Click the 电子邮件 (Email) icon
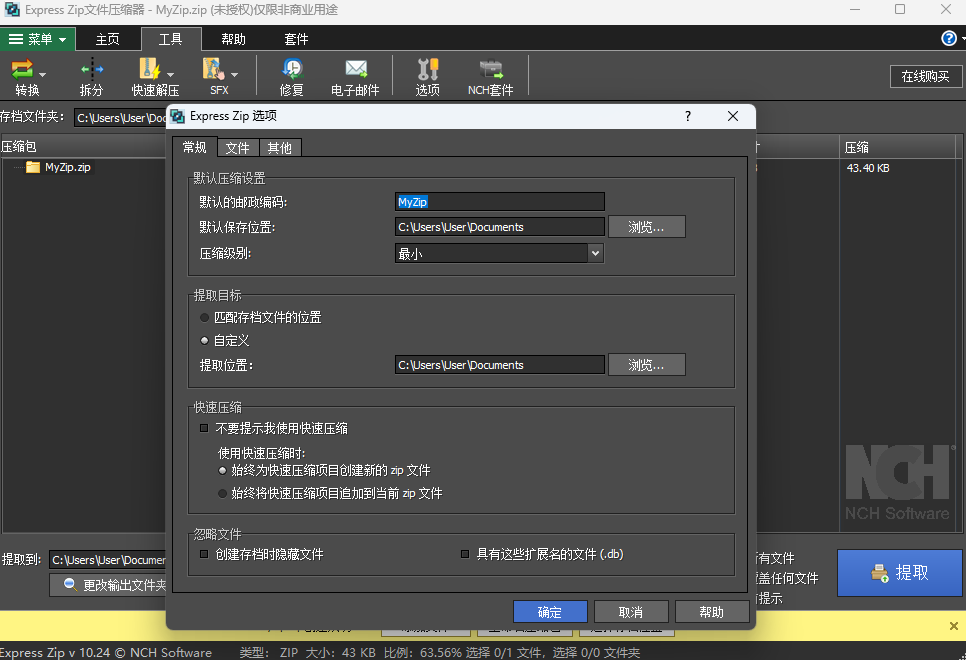This screenshot has height=660, width=966. tap(357, 75)
